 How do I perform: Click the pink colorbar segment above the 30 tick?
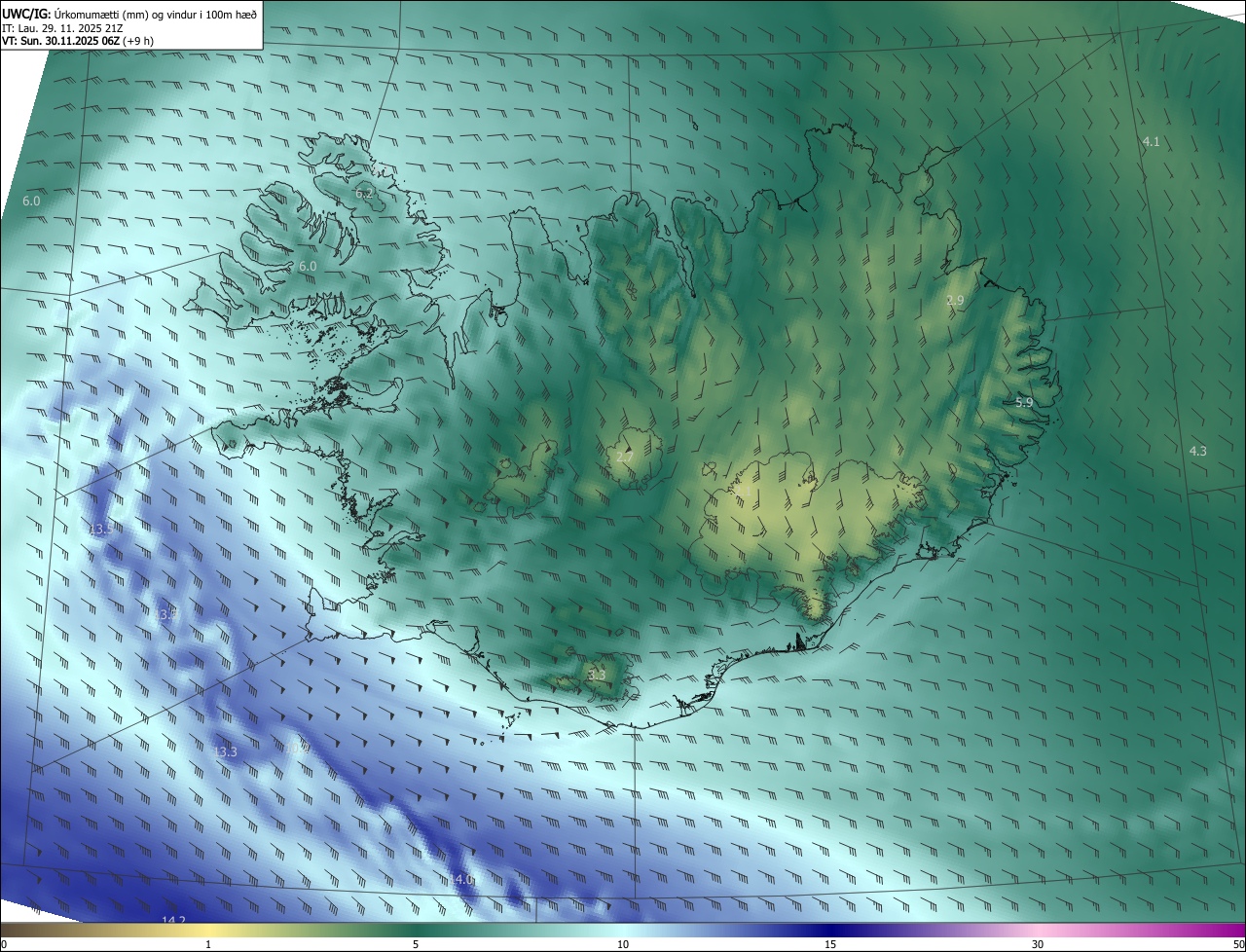tap(1038, 930)
